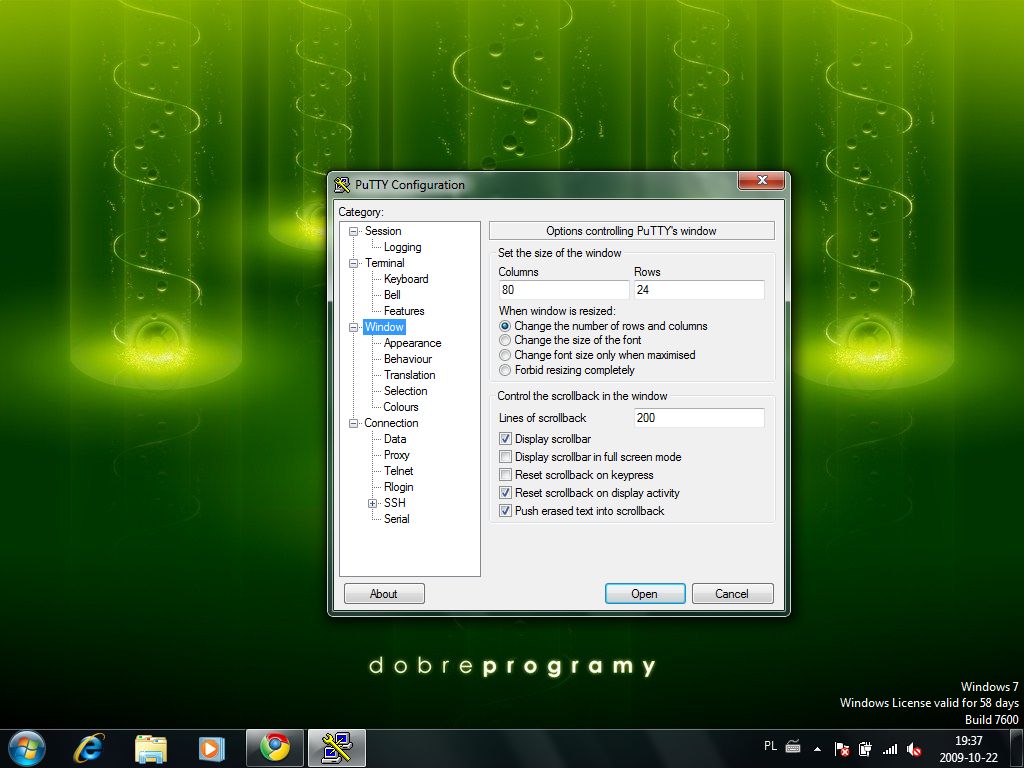Viewport: 1024px width, 768px height.
Task: Collapse the Window tree node
Action: 353,327
